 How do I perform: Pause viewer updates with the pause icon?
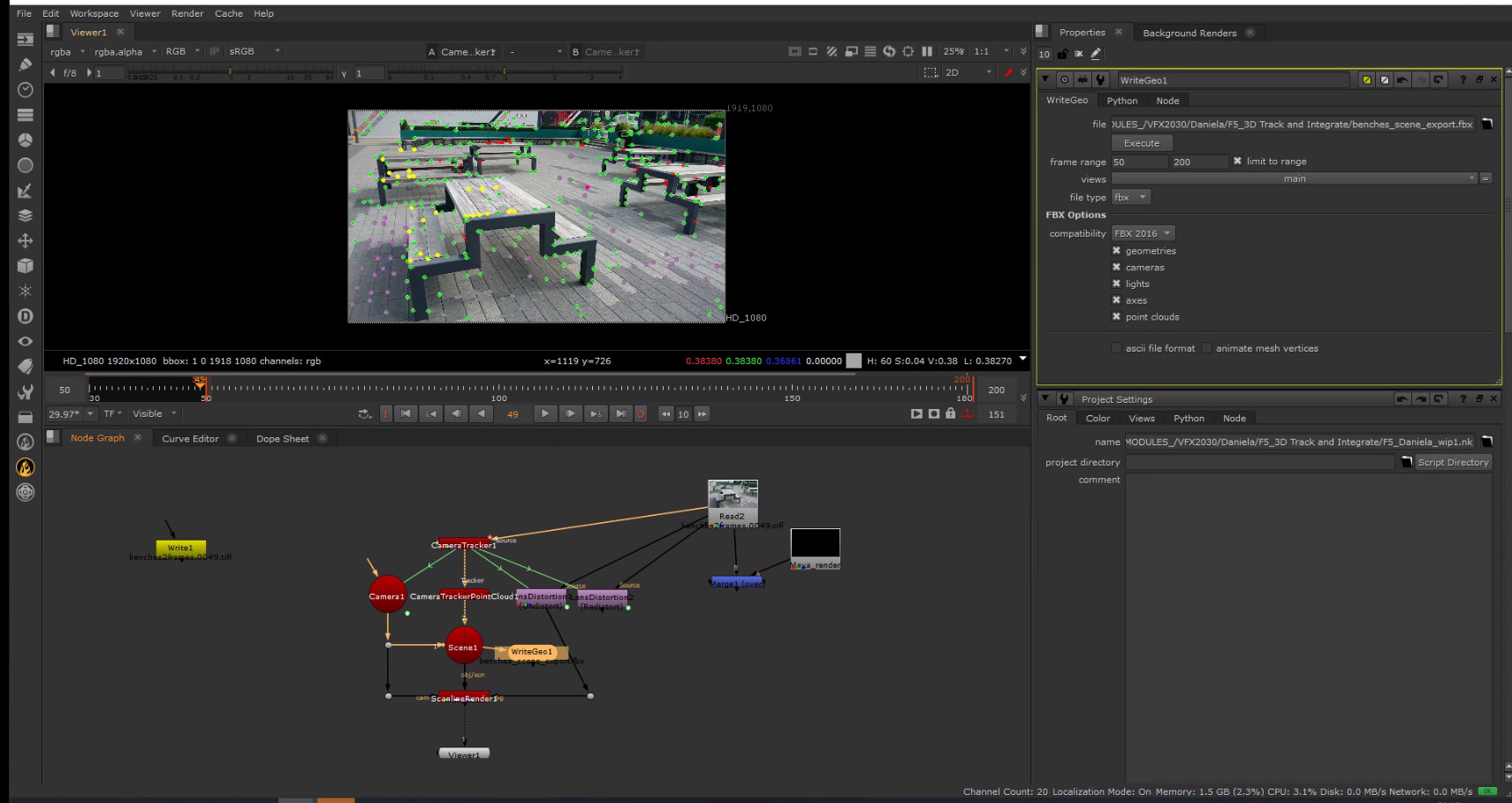[926, 51]
